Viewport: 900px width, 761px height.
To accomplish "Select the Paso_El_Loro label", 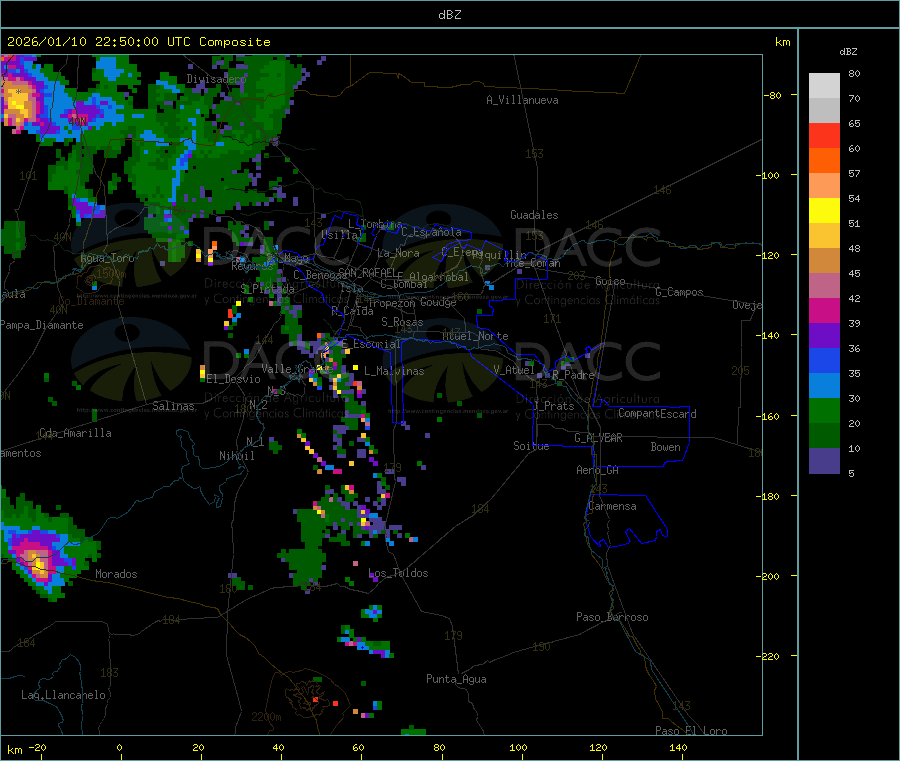I will (x=692, y=731).
